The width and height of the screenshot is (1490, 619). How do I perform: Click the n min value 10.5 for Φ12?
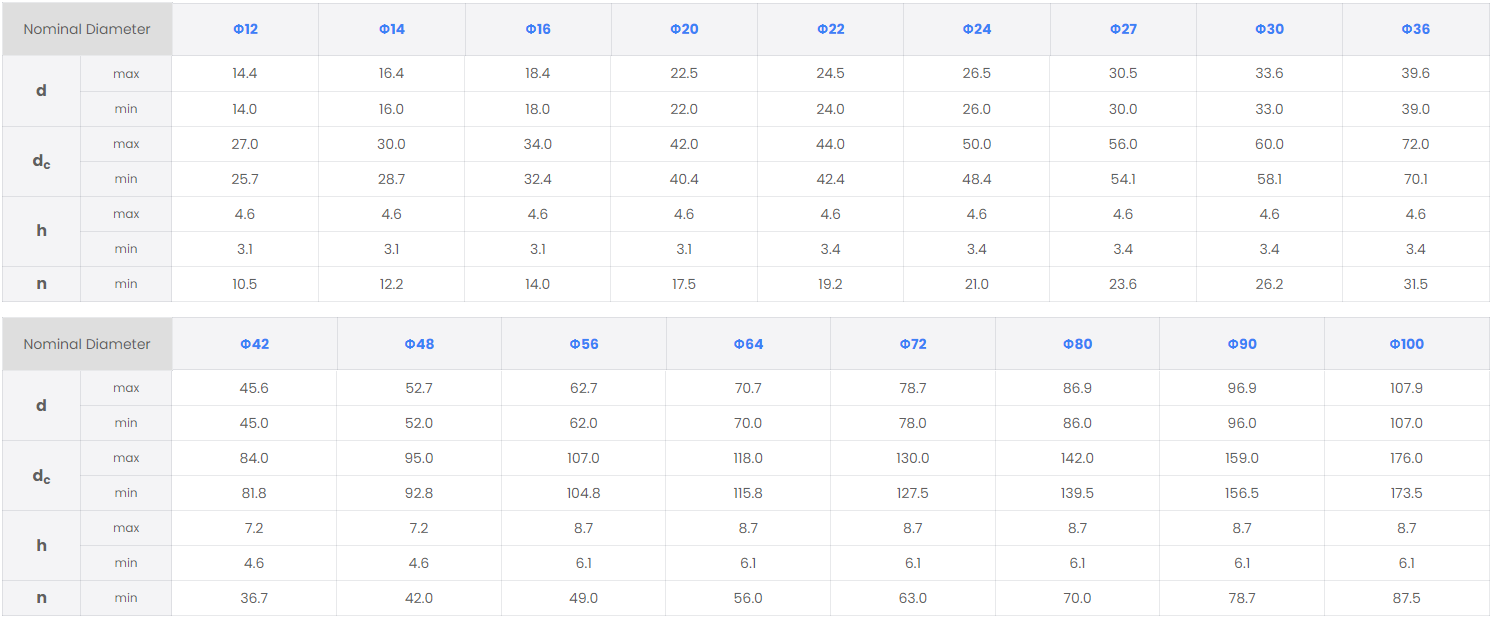click(x=245, y=284)
